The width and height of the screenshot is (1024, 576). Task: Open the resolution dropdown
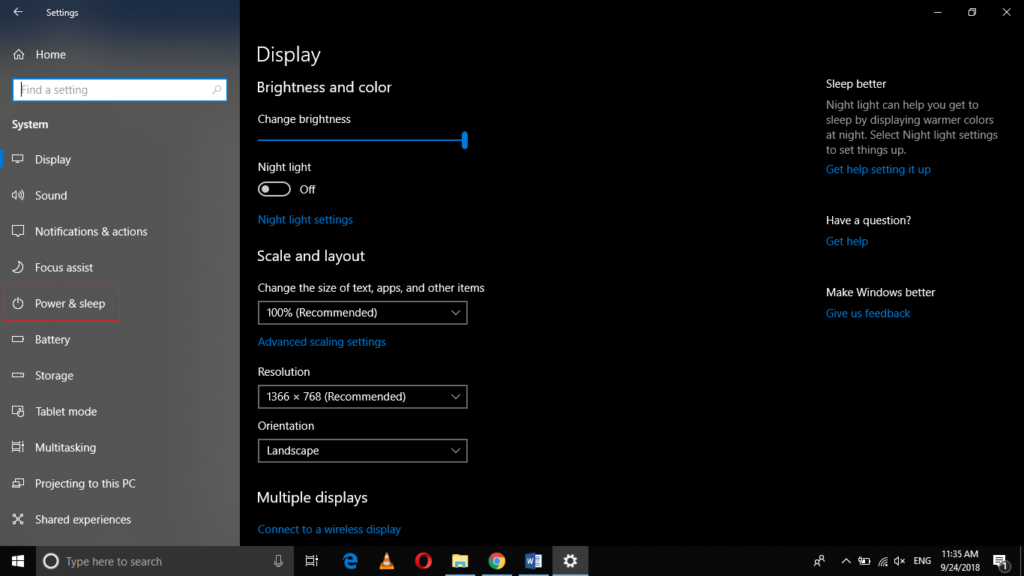tap(362, 396)
